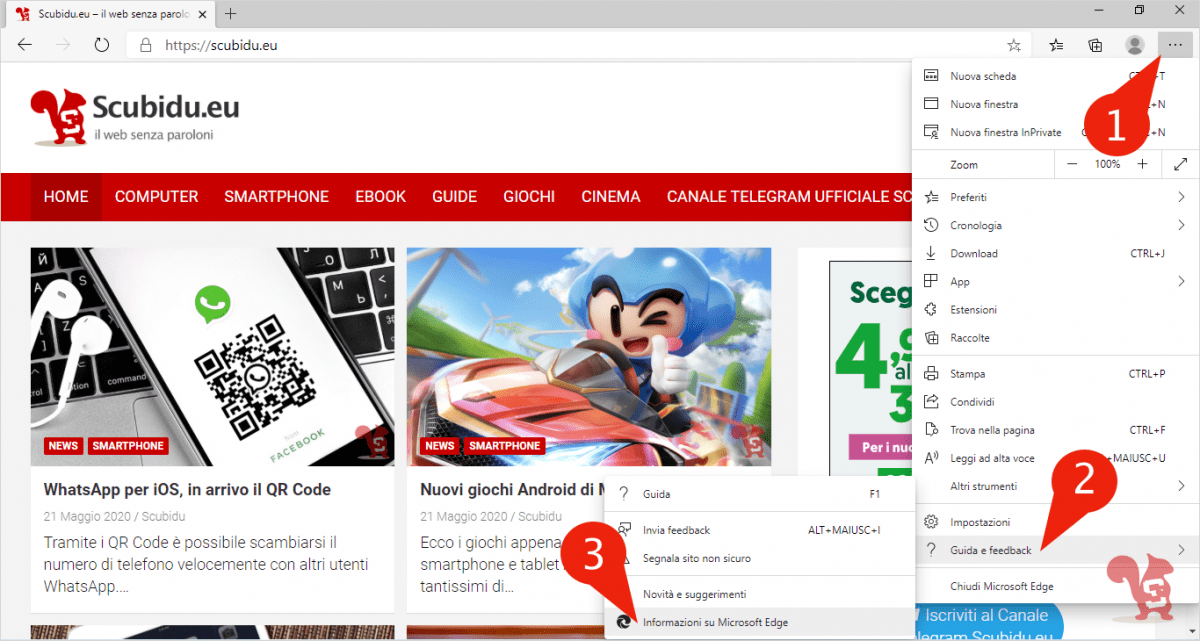Reload the page with refresh icon
The height and width of the screenshot is (641, 1200).
101,45
